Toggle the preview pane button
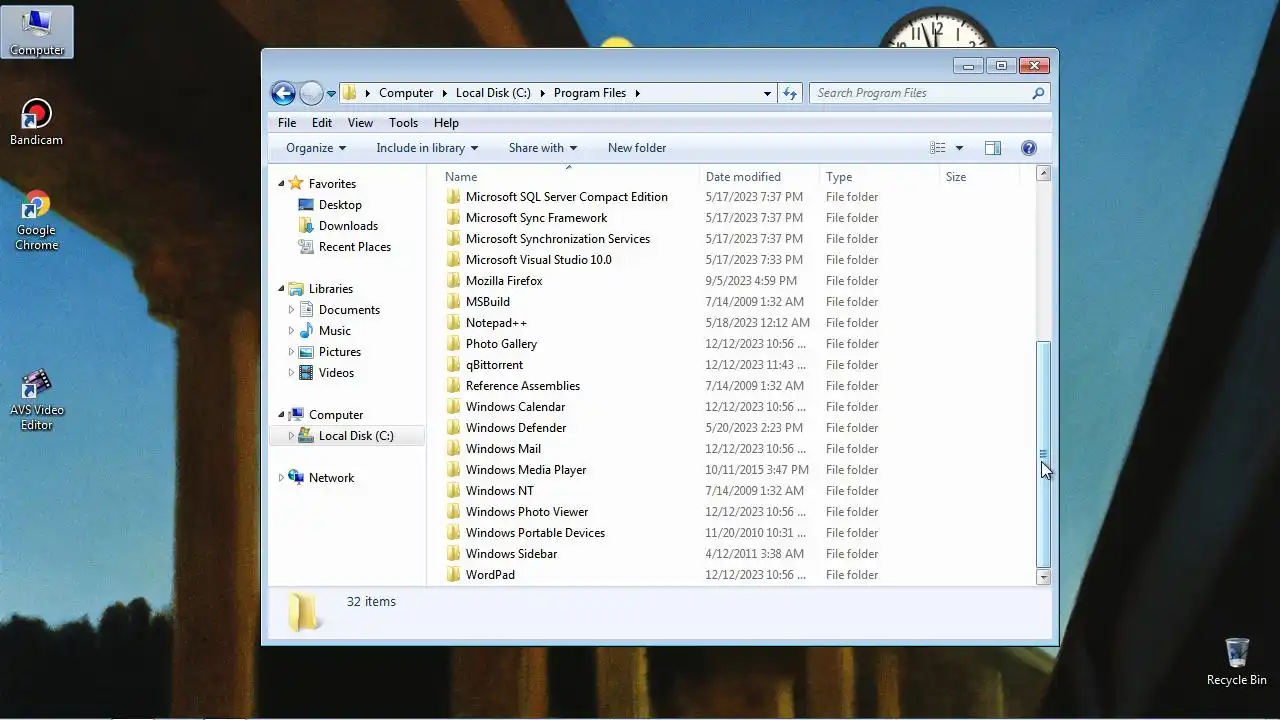The width and height of the screenshot is (1280, 720). tap(993, 148)
